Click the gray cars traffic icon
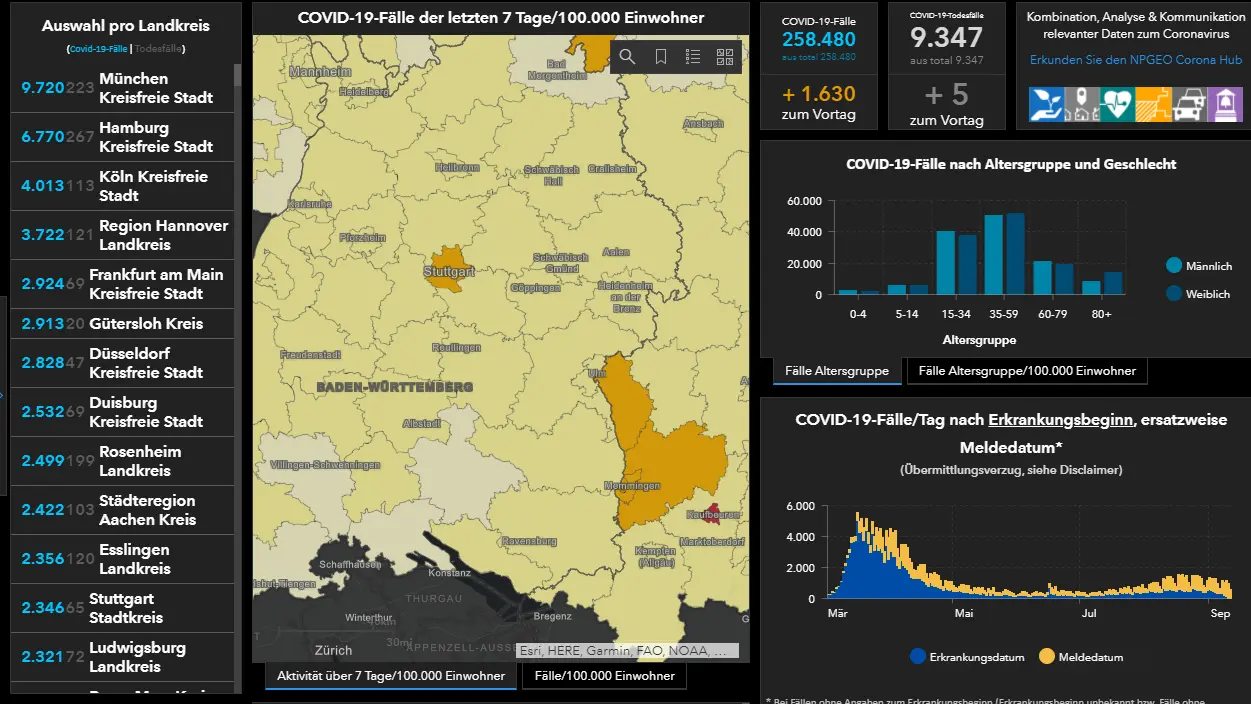The image size is (1251, 704). (x=1188, y=105)
